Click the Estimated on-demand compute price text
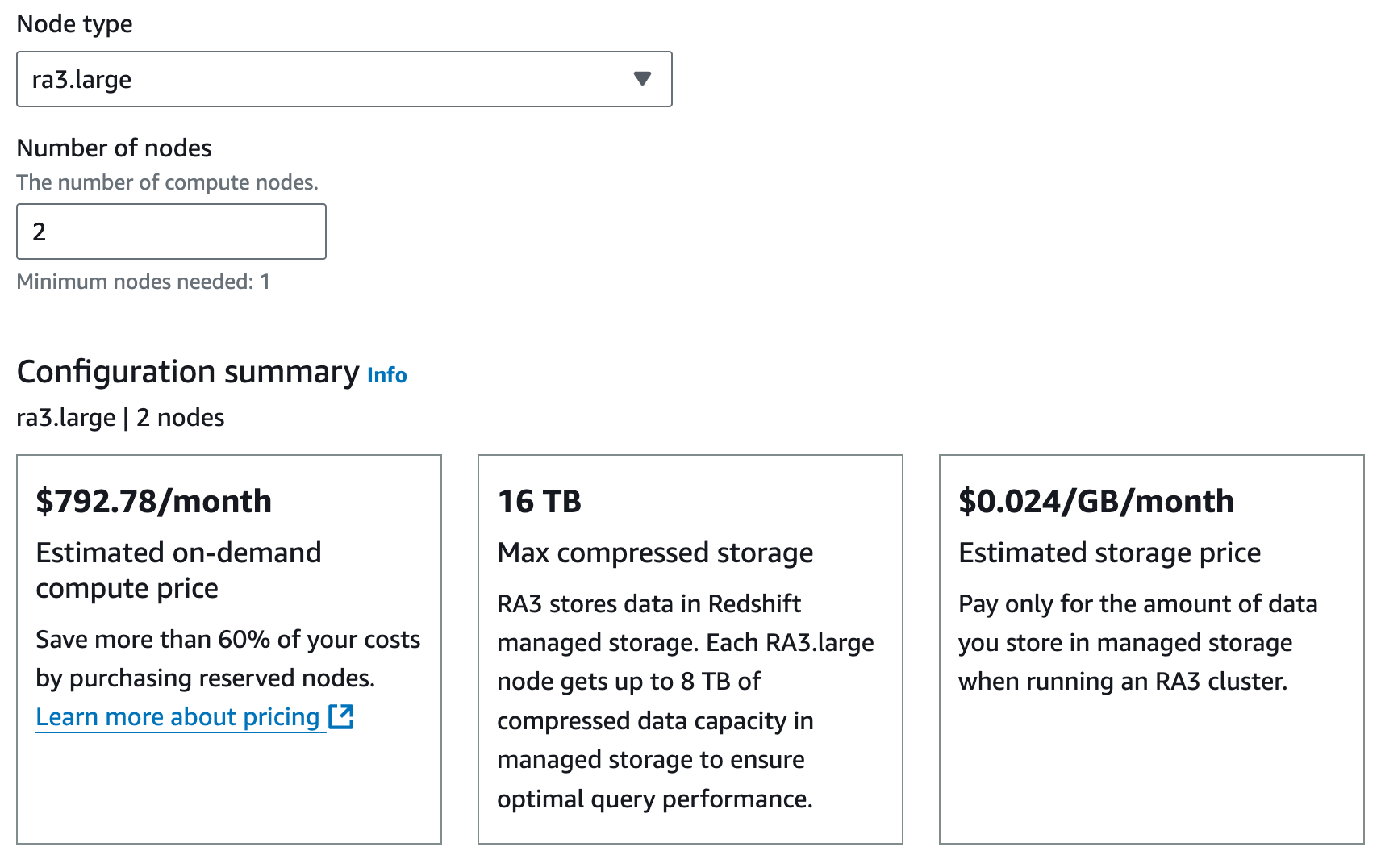 click(178, 570)
